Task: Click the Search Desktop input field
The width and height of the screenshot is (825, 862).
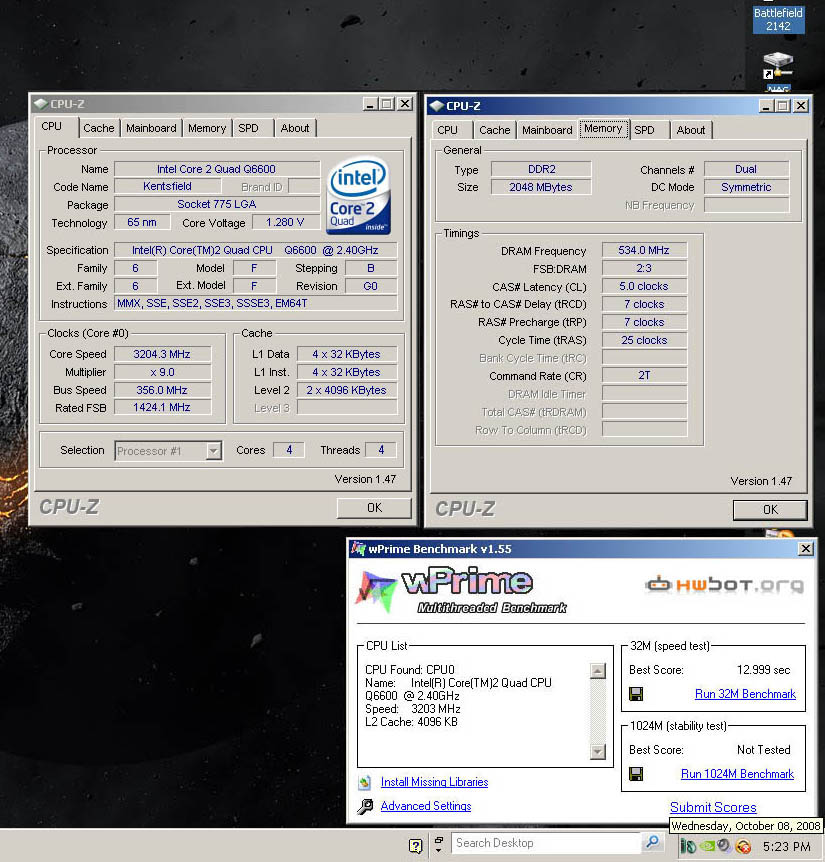Action: pyautogui.click(x=546, y=843)
